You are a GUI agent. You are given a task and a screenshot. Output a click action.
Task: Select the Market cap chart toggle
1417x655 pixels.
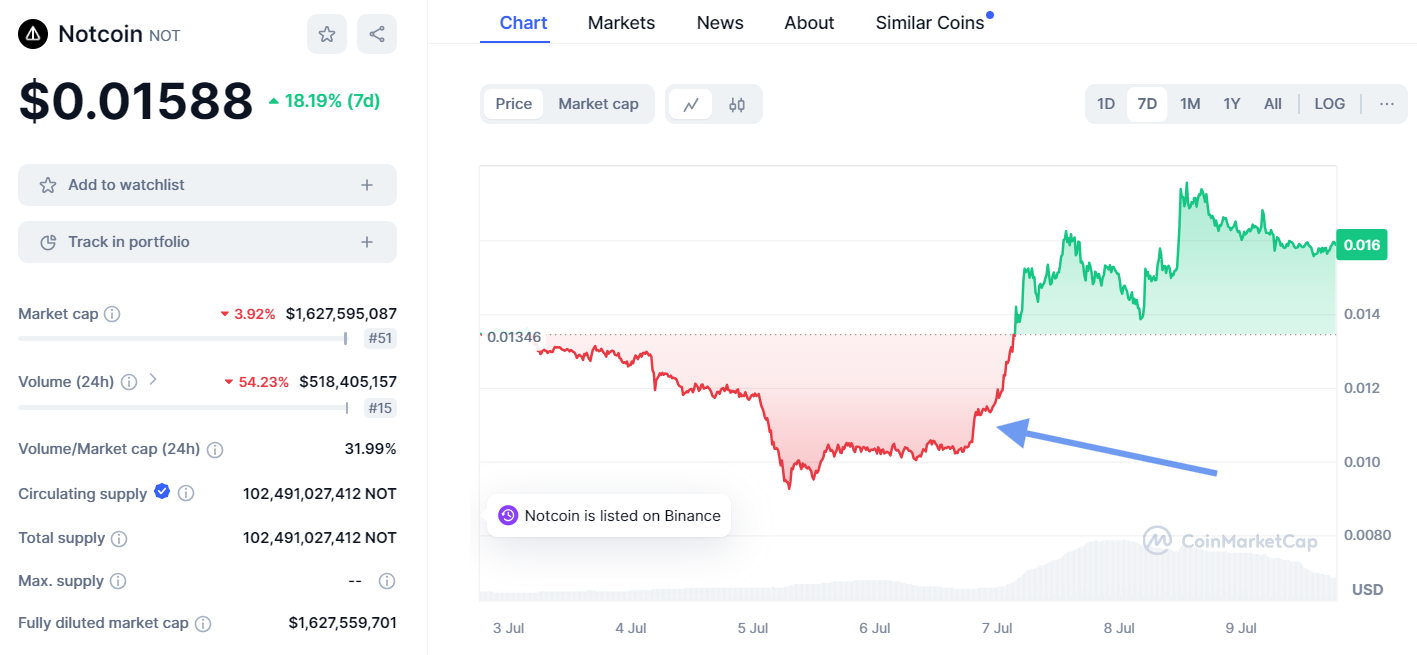pos(598,104)
